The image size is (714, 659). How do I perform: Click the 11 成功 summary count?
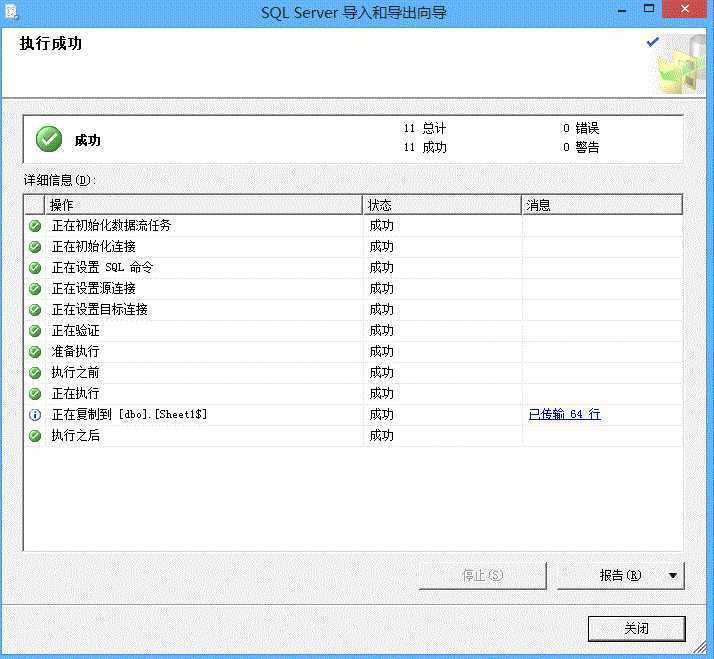424,147
